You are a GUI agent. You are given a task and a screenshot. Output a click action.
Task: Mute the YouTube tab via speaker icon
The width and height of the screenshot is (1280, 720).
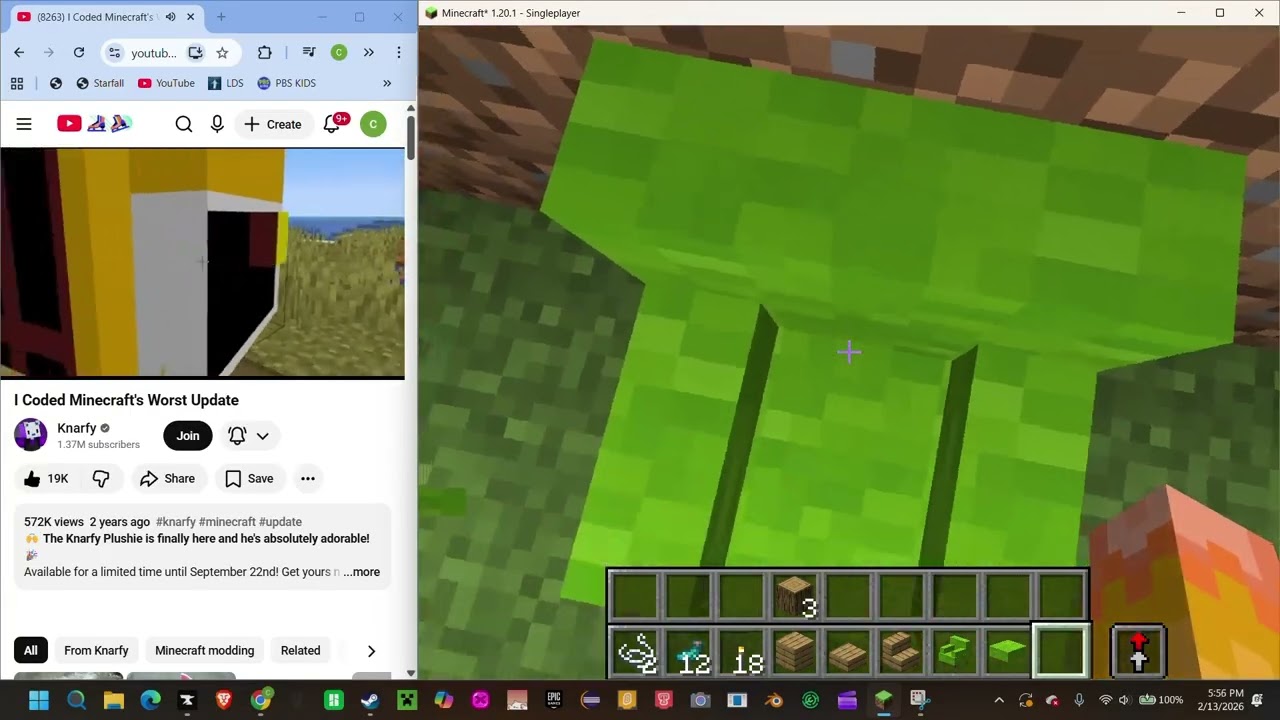click(170, 17)
